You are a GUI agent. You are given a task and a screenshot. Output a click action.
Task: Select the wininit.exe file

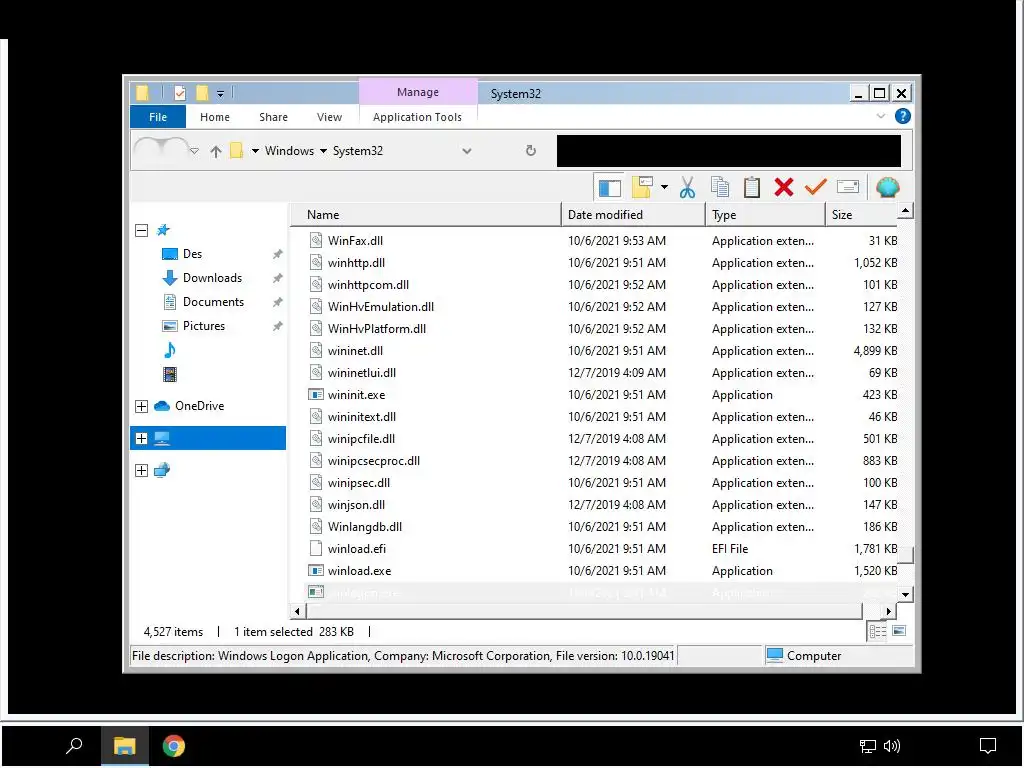point(602,395)
